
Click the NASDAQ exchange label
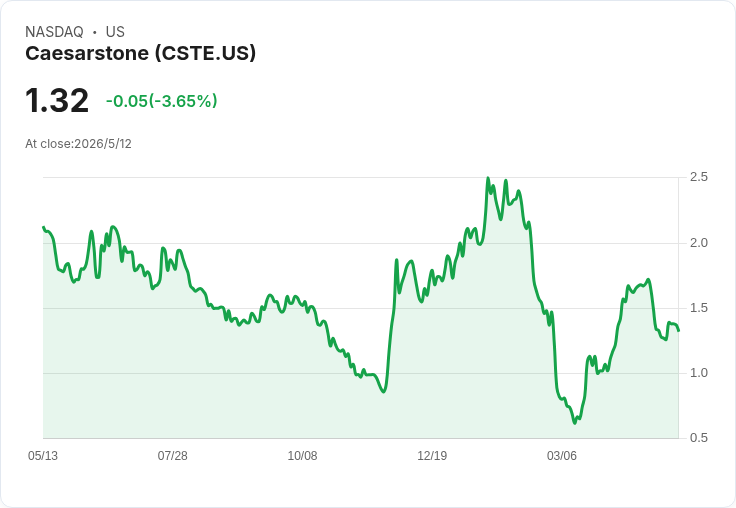[x=54, y=32]
